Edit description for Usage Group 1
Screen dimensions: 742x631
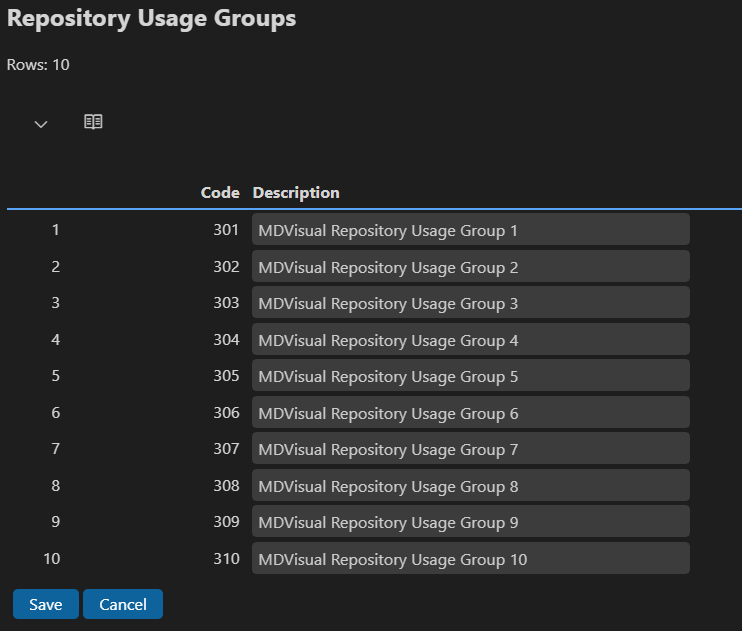point(471,230)
